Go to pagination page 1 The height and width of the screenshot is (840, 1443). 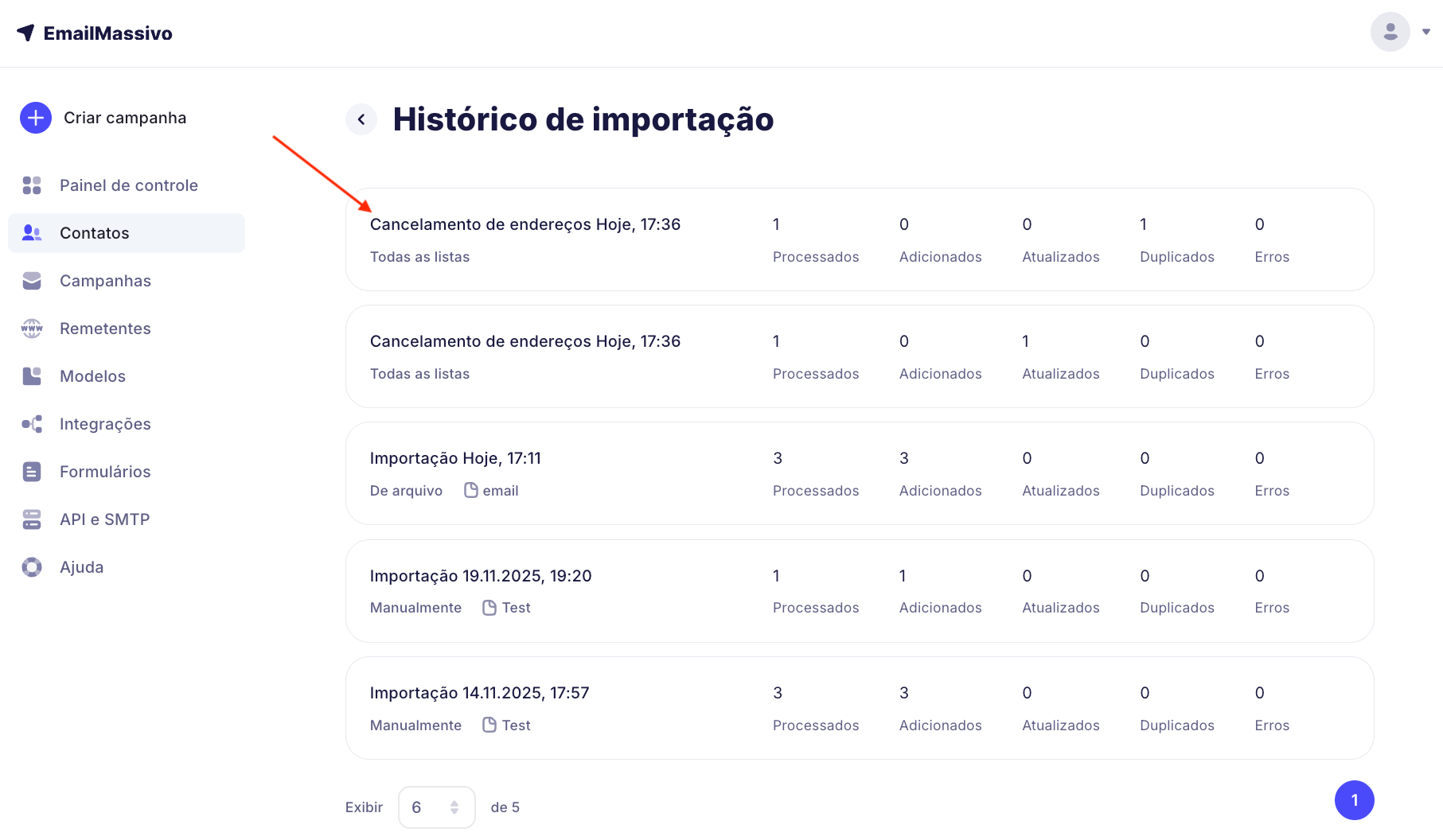coord(1354,800)
